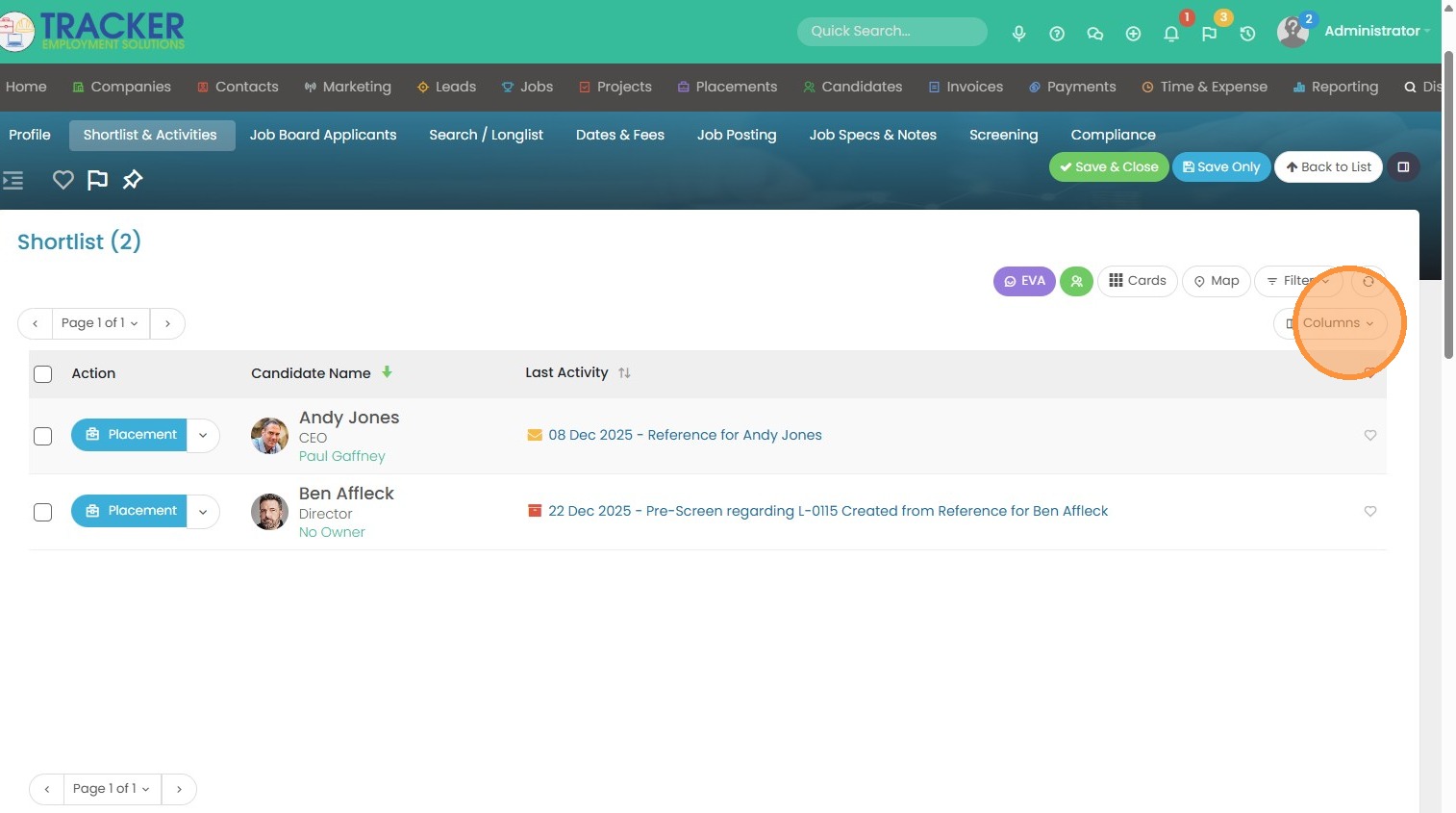Screen dimensions: 1456x813
Task: Click the Back to List button
Action: pos(1328,166)
